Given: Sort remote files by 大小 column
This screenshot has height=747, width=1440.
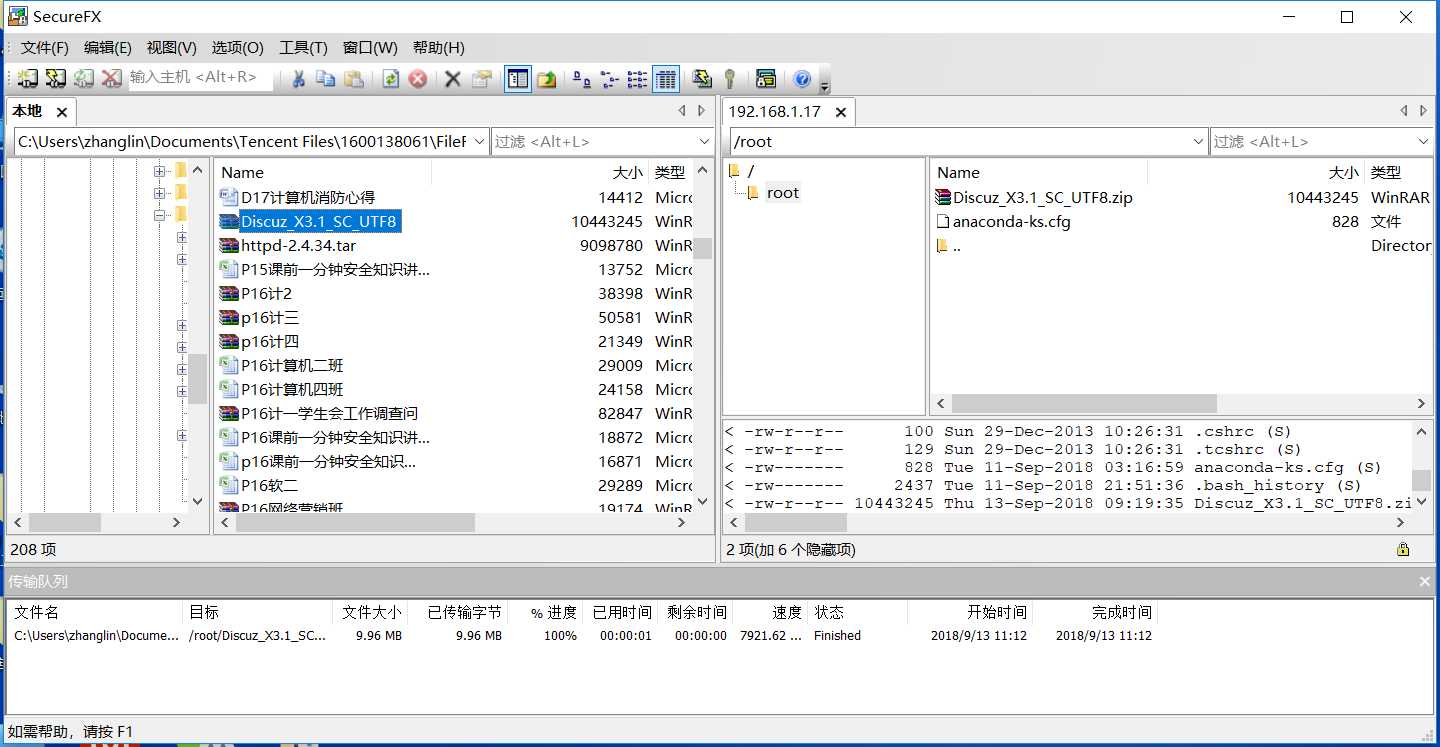Looking at the screenshot, I should coord(1255,172).
